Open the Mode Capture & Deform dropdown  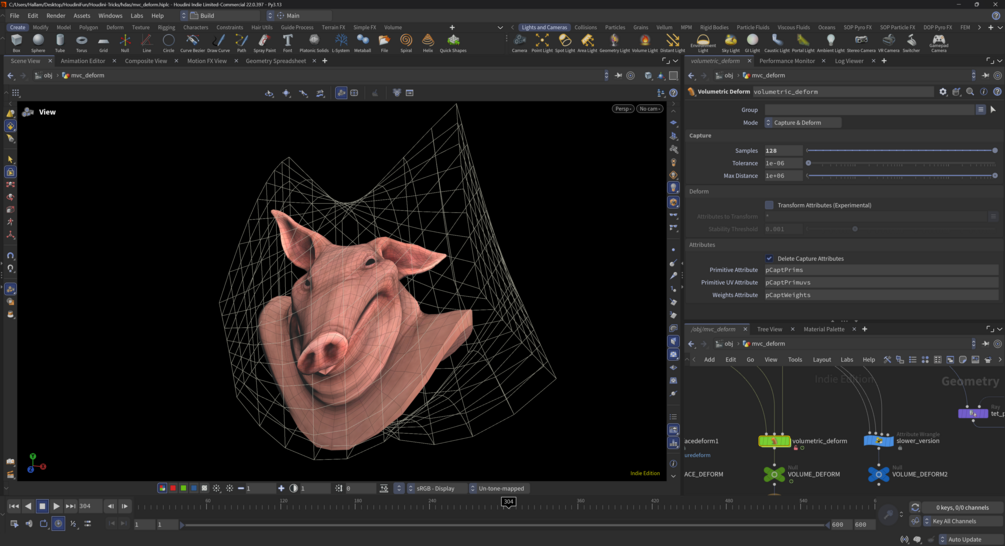coord(802,122)
